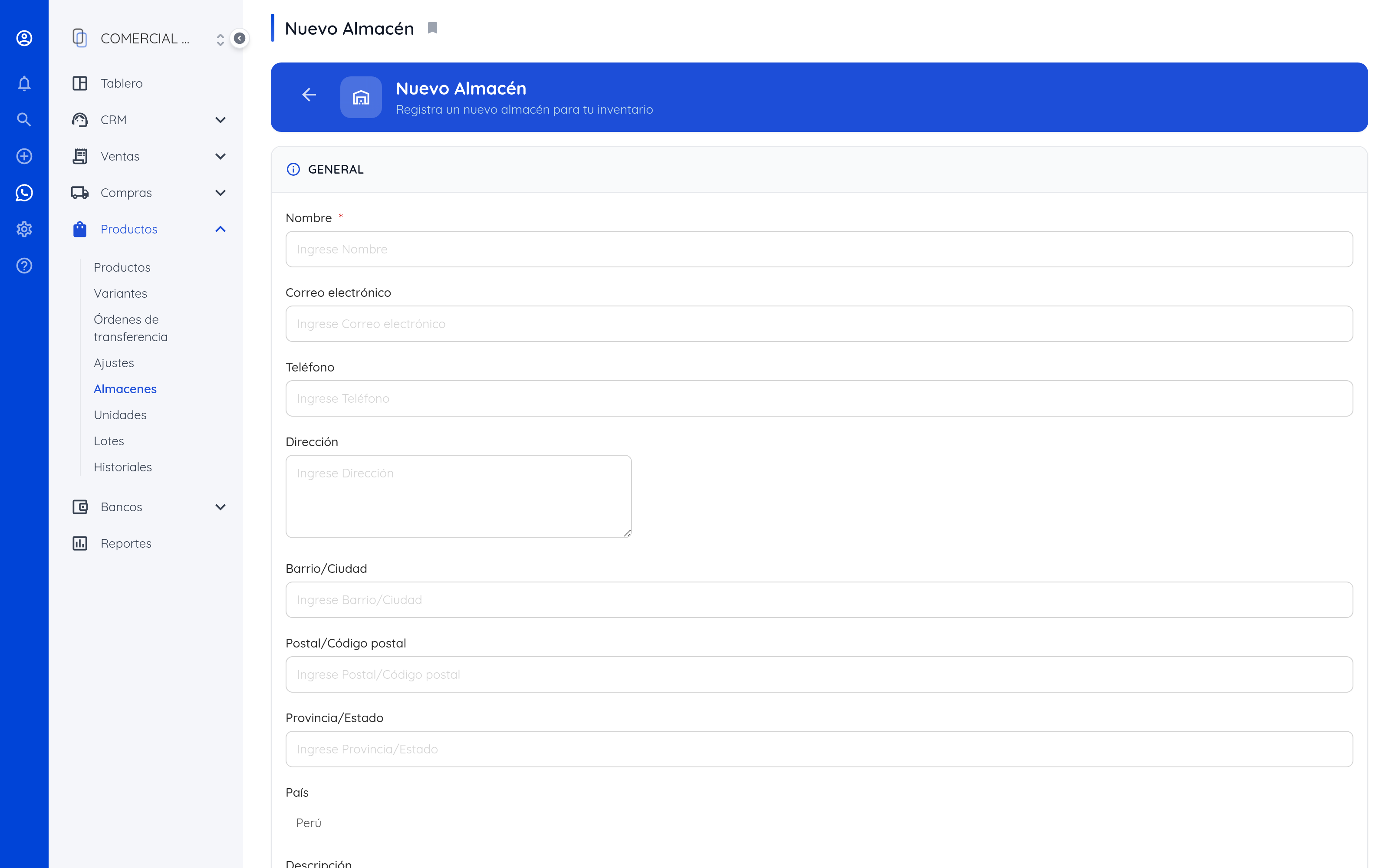Open Variantes submenu item

[x=121, y=293]
